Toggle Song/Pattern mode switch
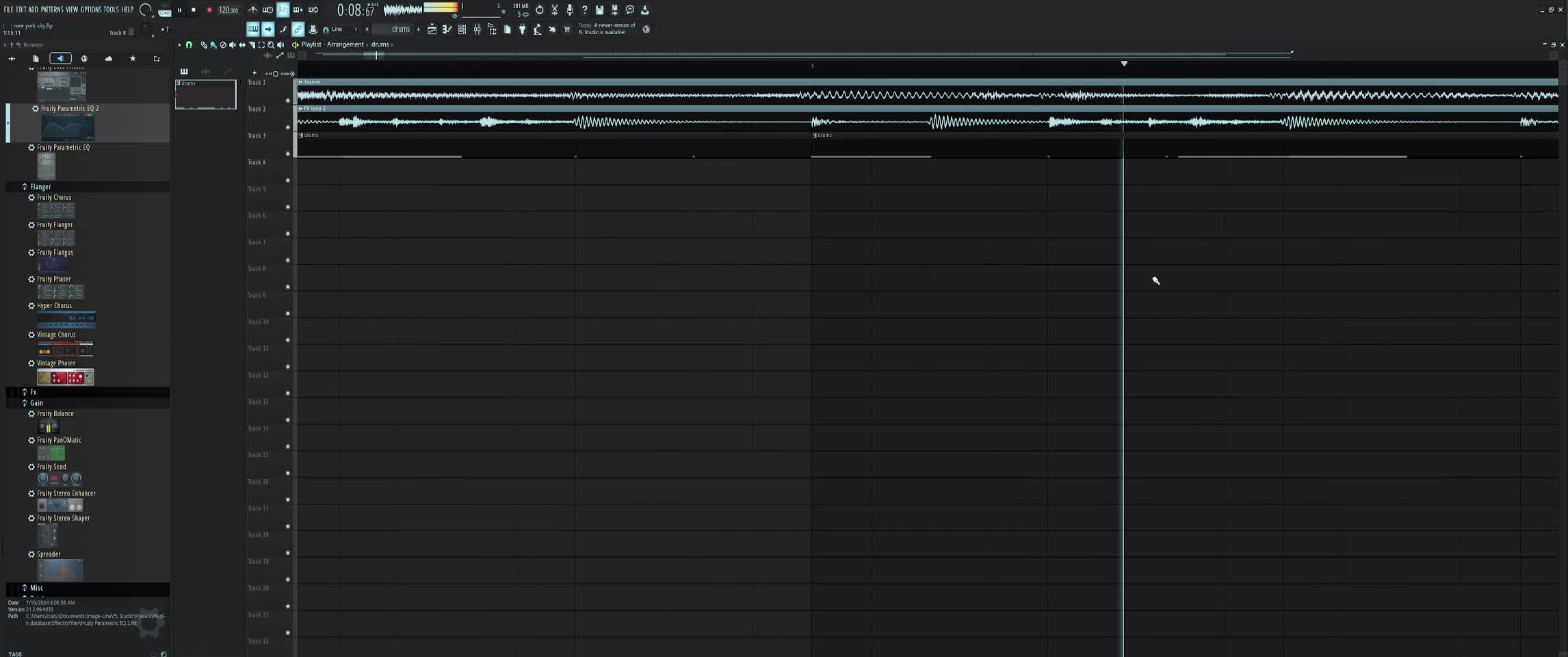The width and height of the screenshot is (1568, 657). tap(164, 10)
